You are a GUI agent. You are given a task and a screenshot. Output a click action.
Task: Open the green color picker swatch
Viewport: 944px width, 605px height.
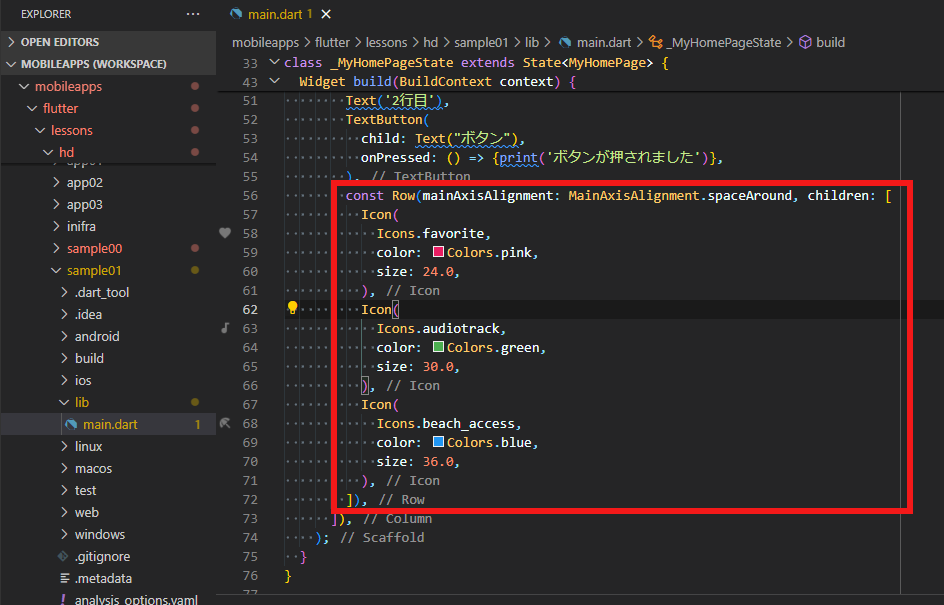[438, 348]
